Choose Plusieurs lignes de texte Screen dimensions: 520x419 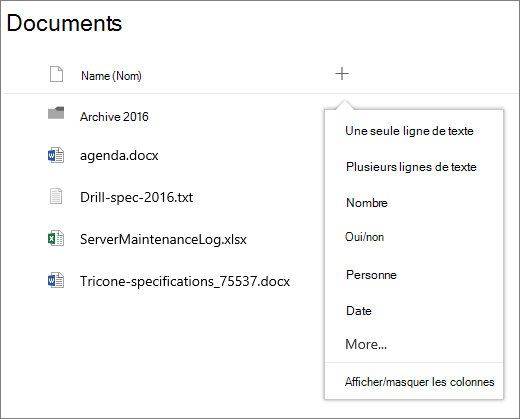tap(411, 167)
